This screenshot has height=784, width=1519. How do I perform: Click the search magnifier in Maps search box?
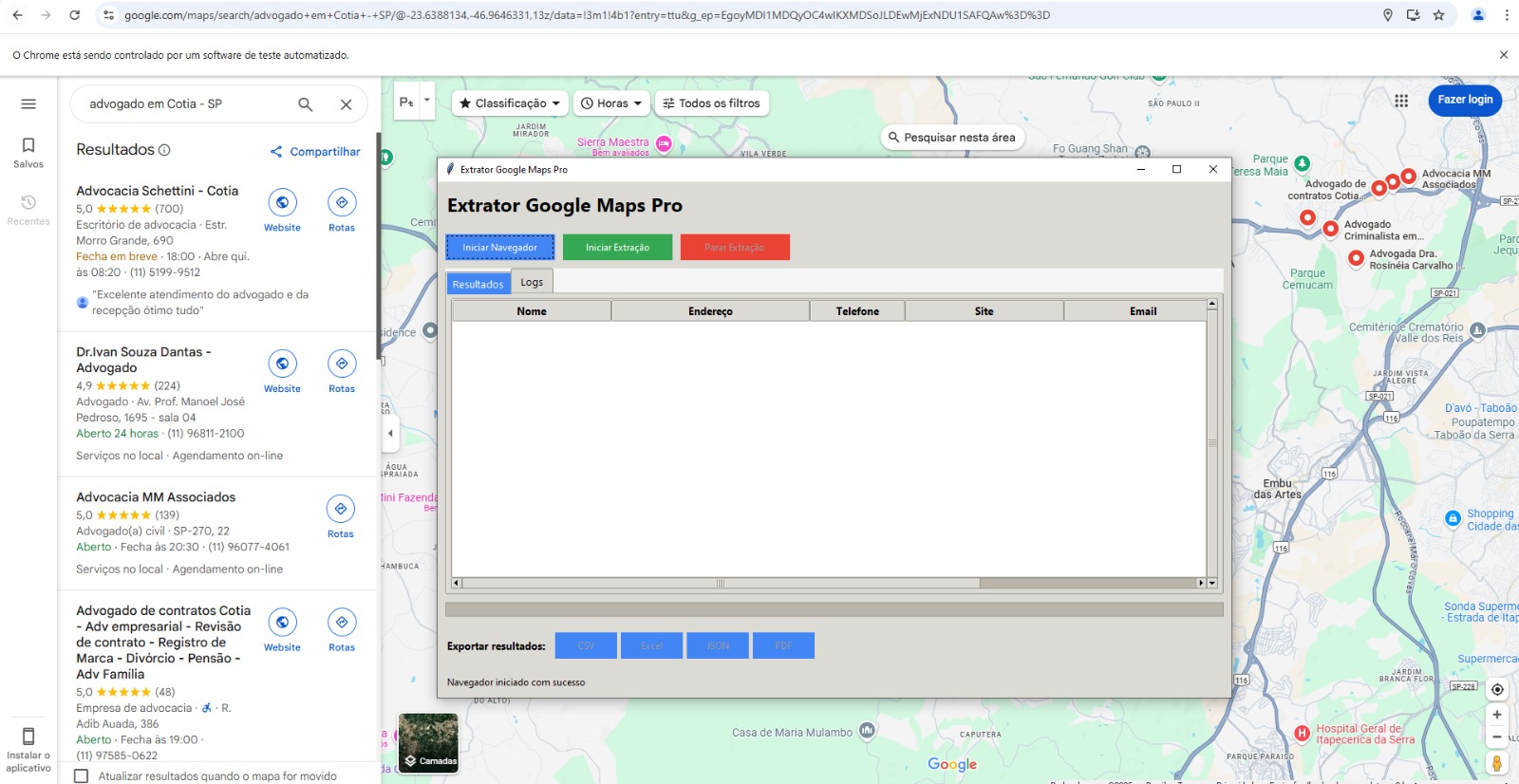tap(306, 104)
